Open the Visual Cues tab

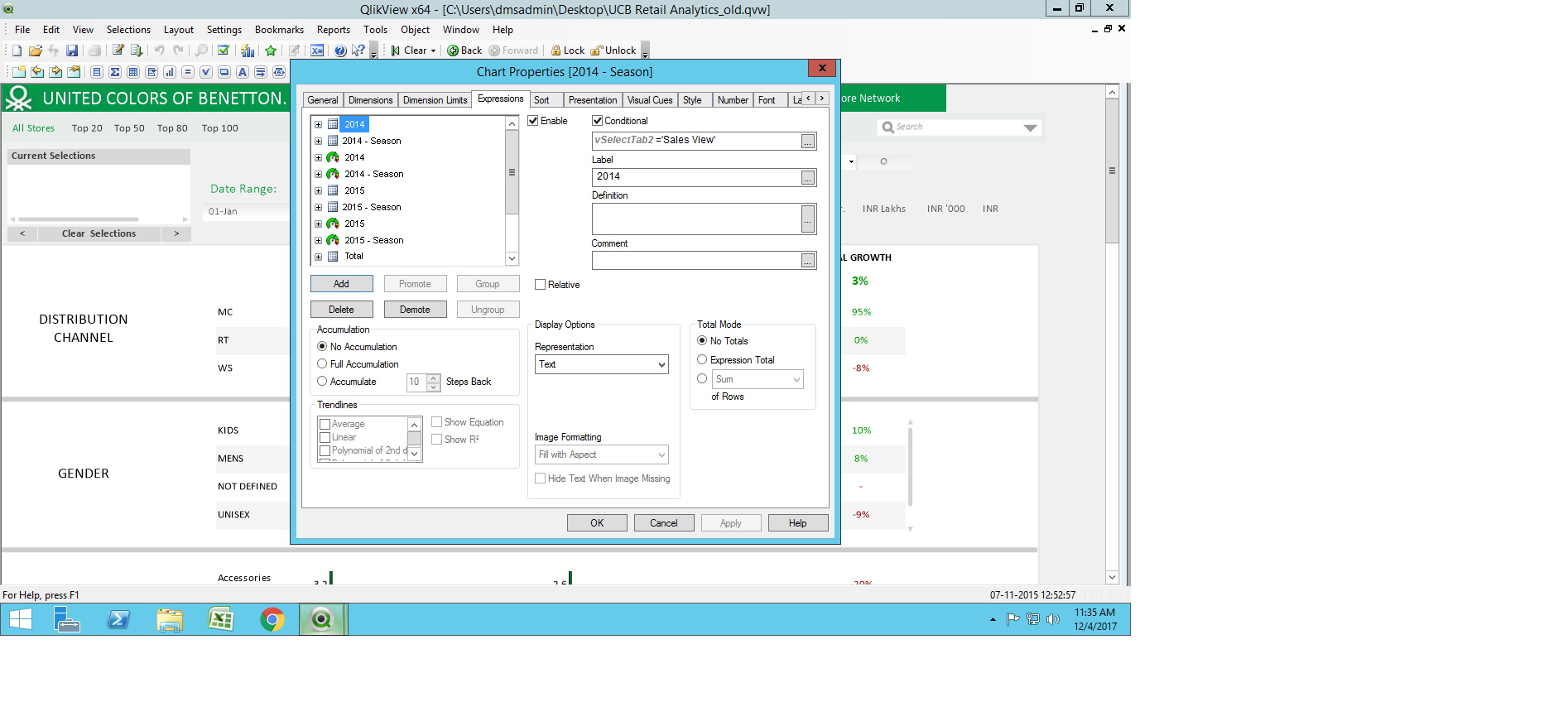point(650,100)
